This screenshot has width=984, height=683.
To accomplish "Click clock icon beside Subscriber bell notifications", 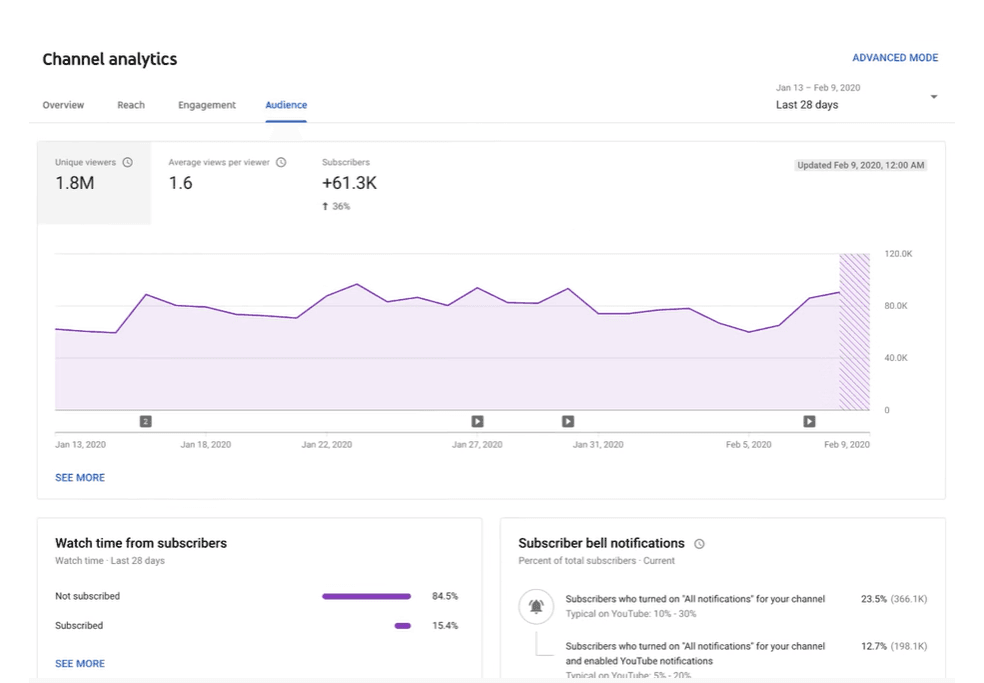I will 699,544.
